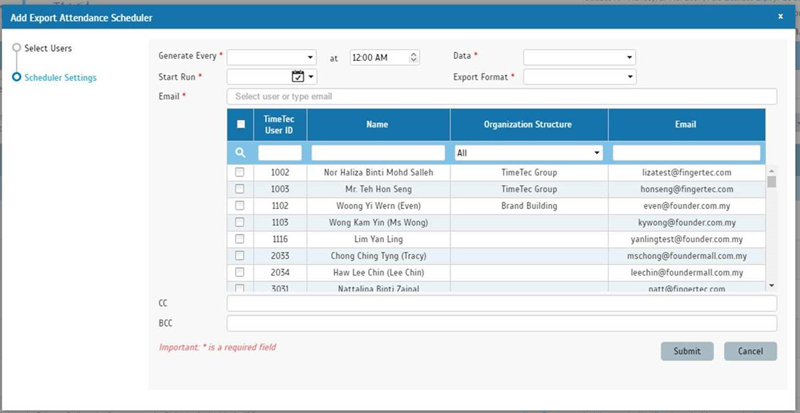This screenshot has width=800, height=413.
Task: Click the user ID 1116 cell
Action: [x=280, y=239]
